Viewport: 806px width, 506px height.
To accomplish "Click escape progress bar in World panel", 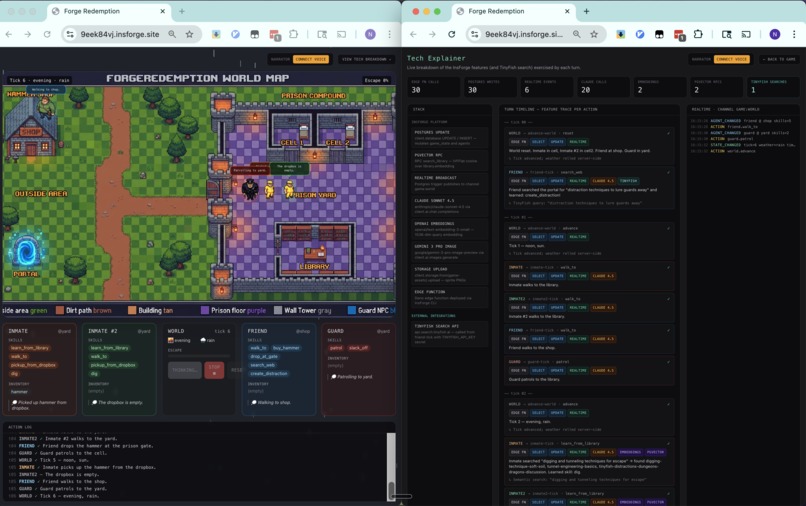I will tap(199, 355).
